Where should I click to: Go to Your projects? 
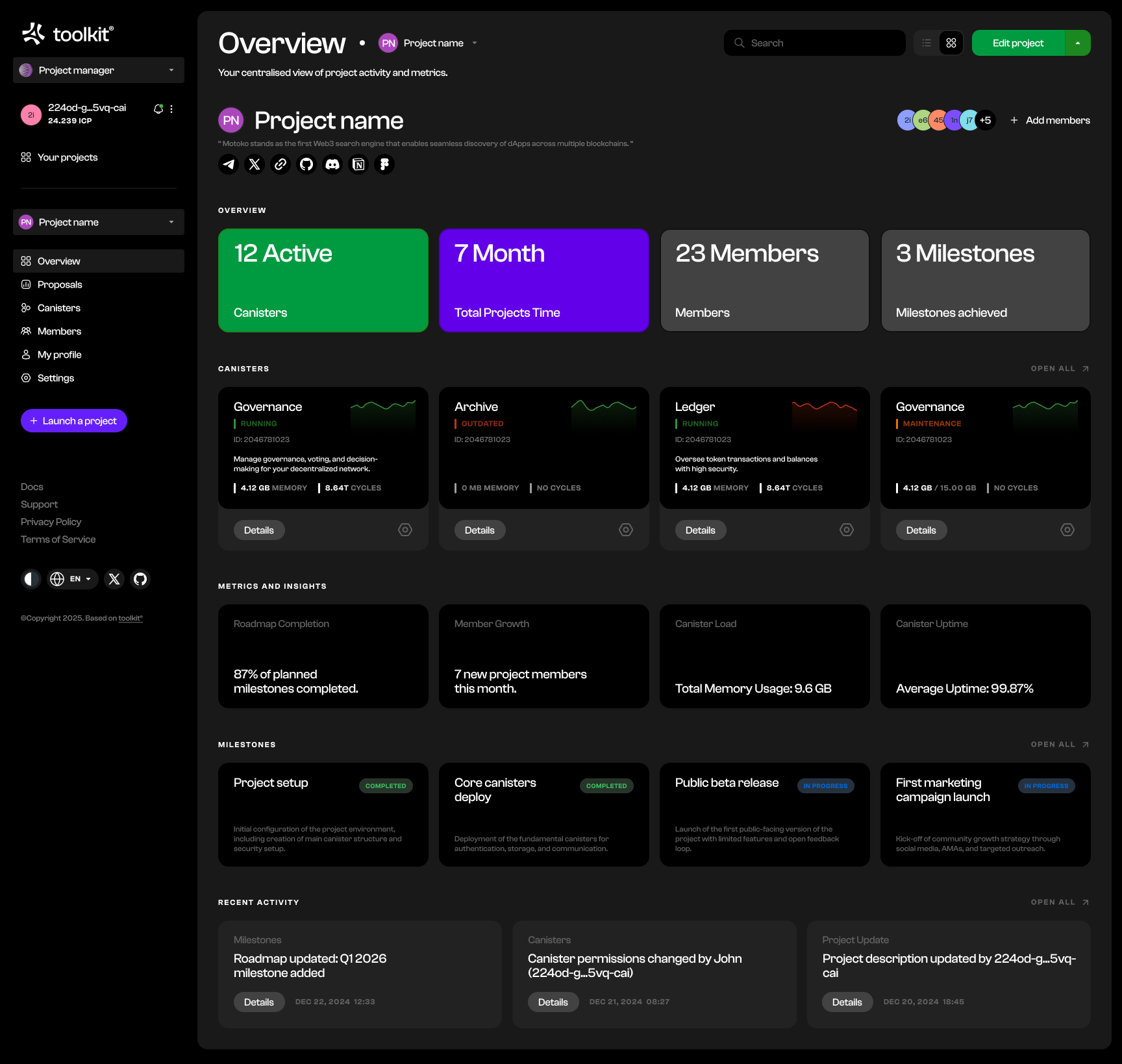60,157
